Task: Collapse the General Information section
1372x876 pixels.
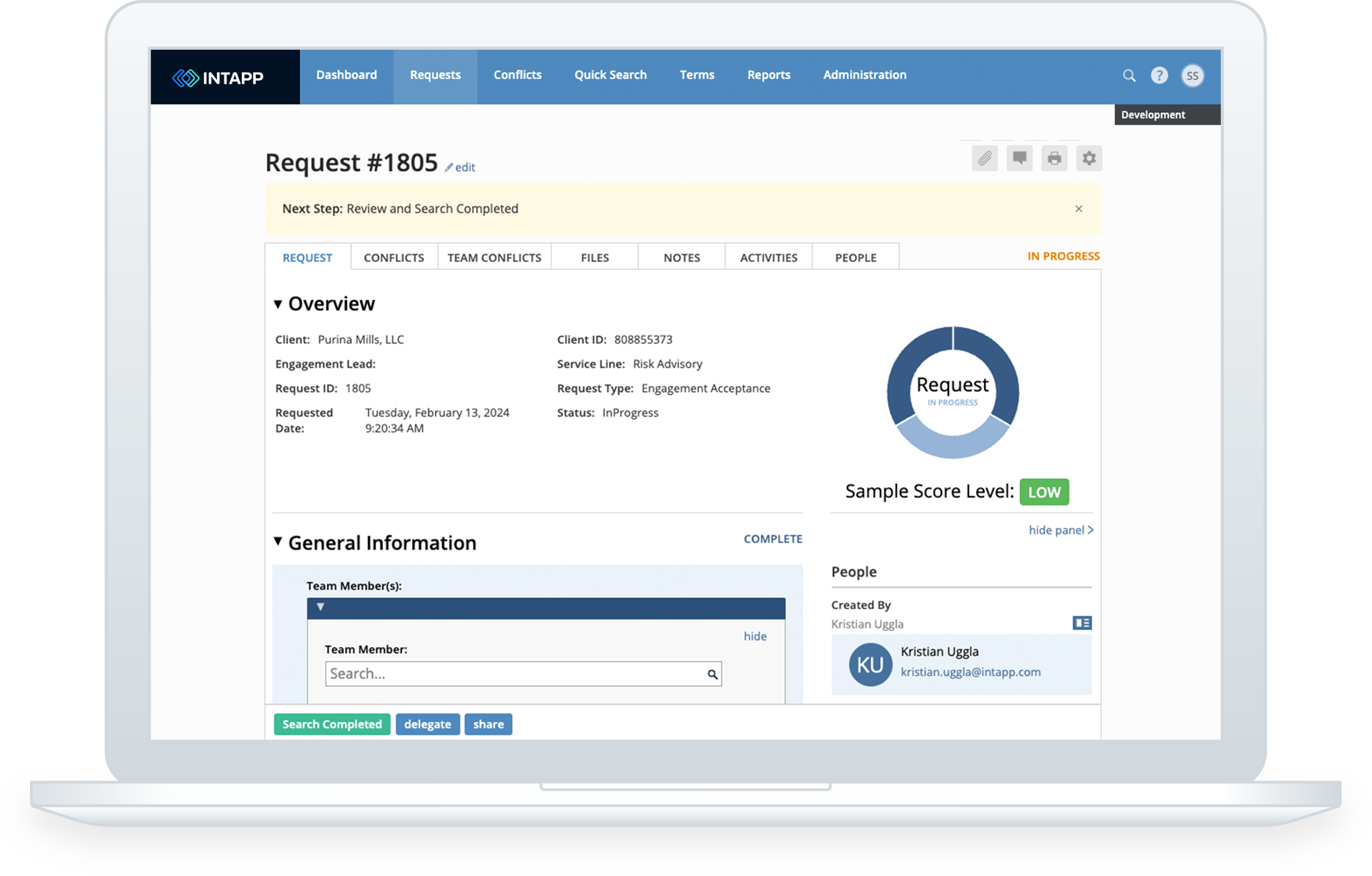Action: click(x=279, y=541)
